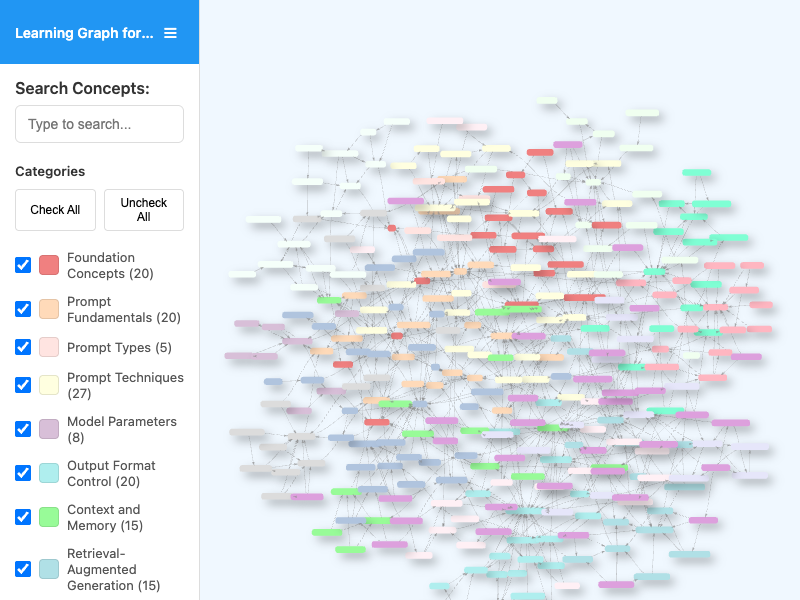Uncheck Context and Memory category
800x600 pixels.
[23, 517]
